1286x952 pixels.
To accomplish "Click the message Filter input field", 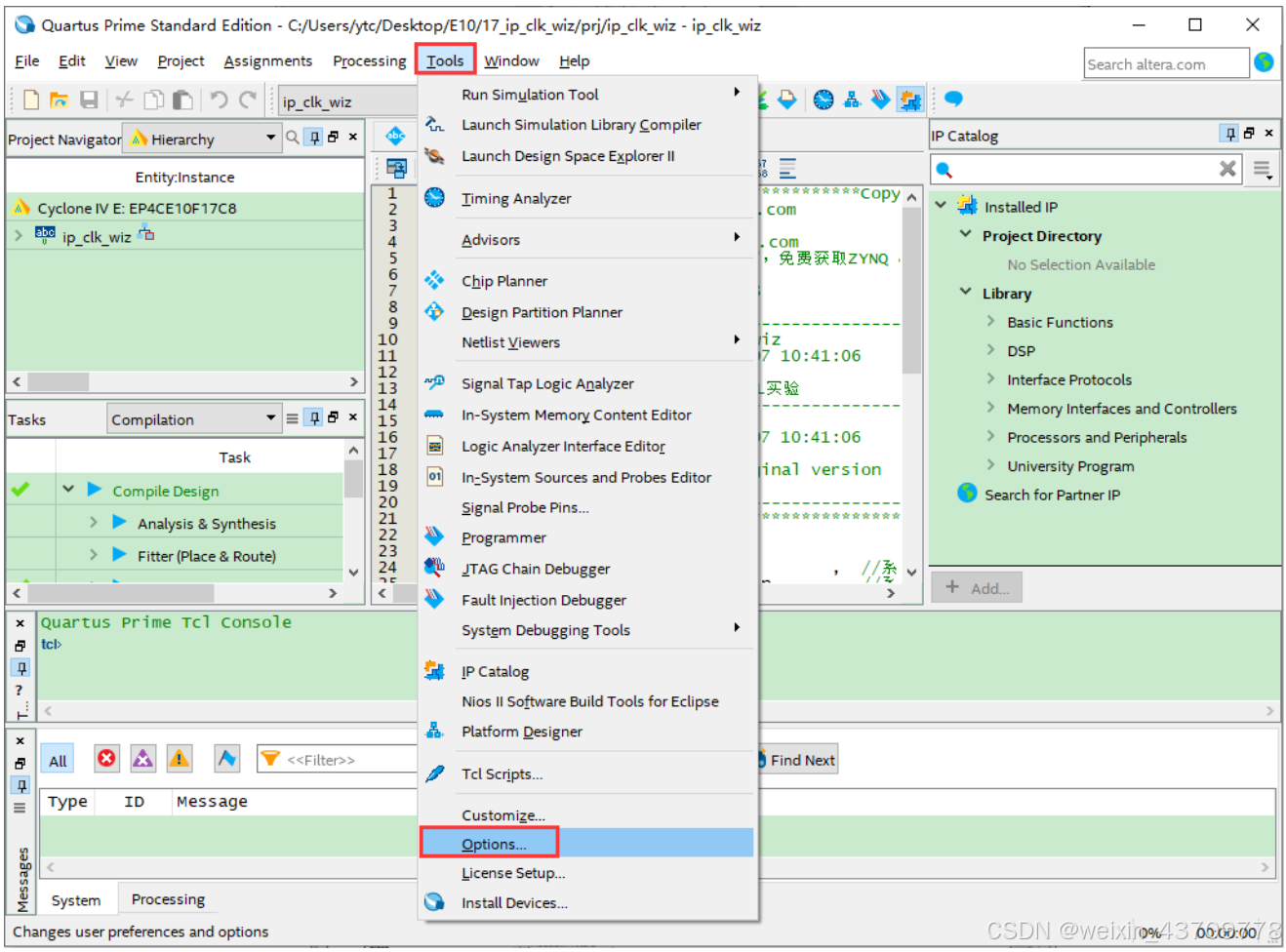I will (x=338, y=759).
